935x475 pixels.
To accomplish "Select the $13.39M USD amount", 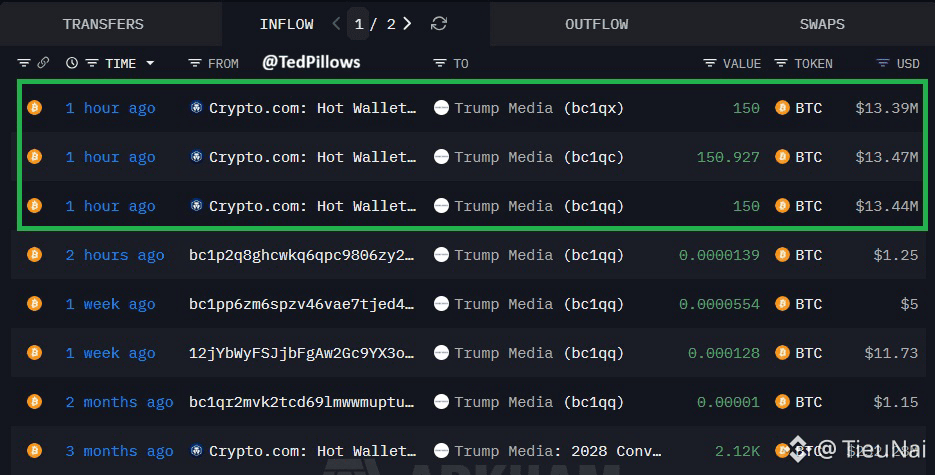I will point(887,108).
